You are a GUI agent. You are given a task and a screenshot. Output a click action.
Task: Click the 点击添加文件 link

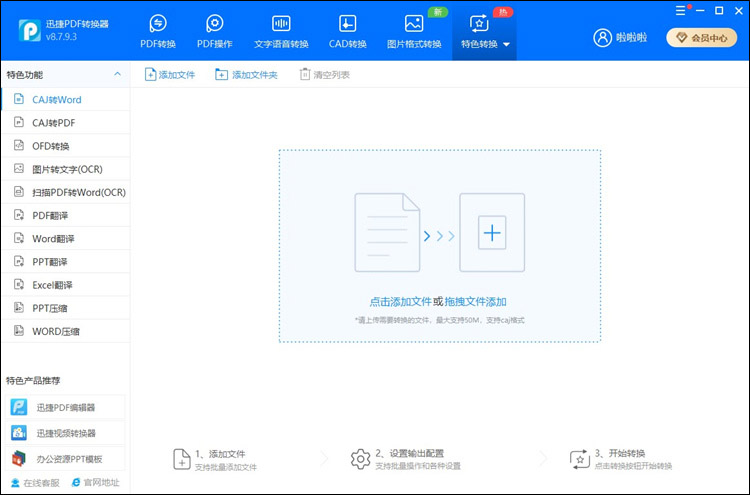400,302
